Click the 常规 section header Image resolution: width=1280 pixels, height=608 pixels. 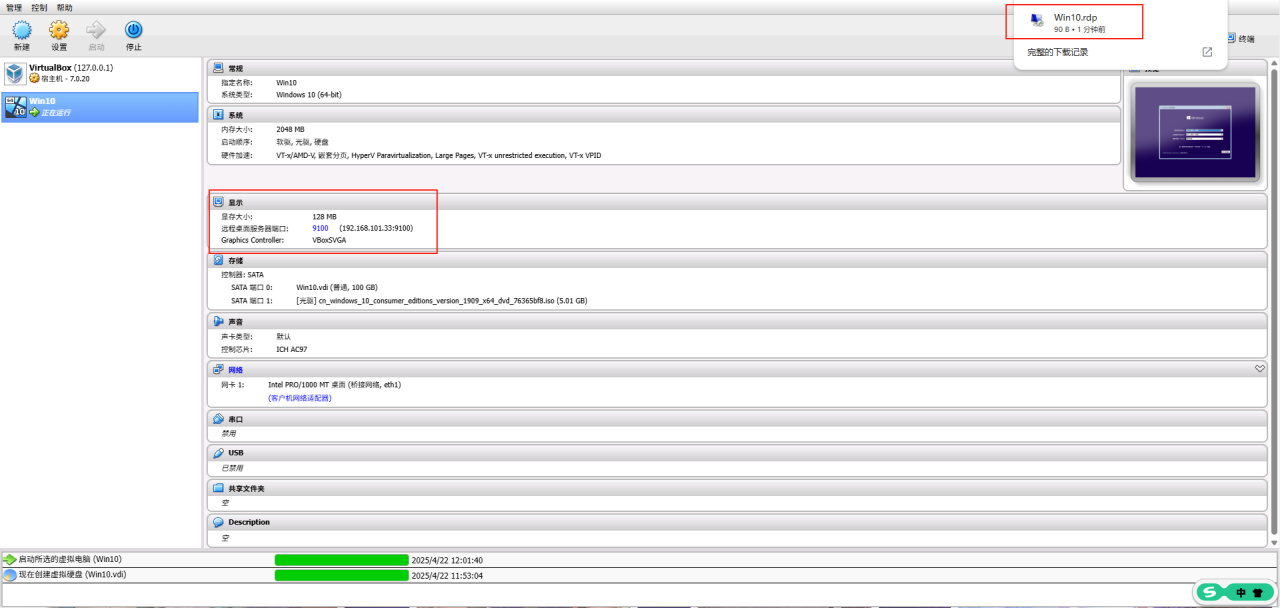pyautogui.click(x=664, y=68)
